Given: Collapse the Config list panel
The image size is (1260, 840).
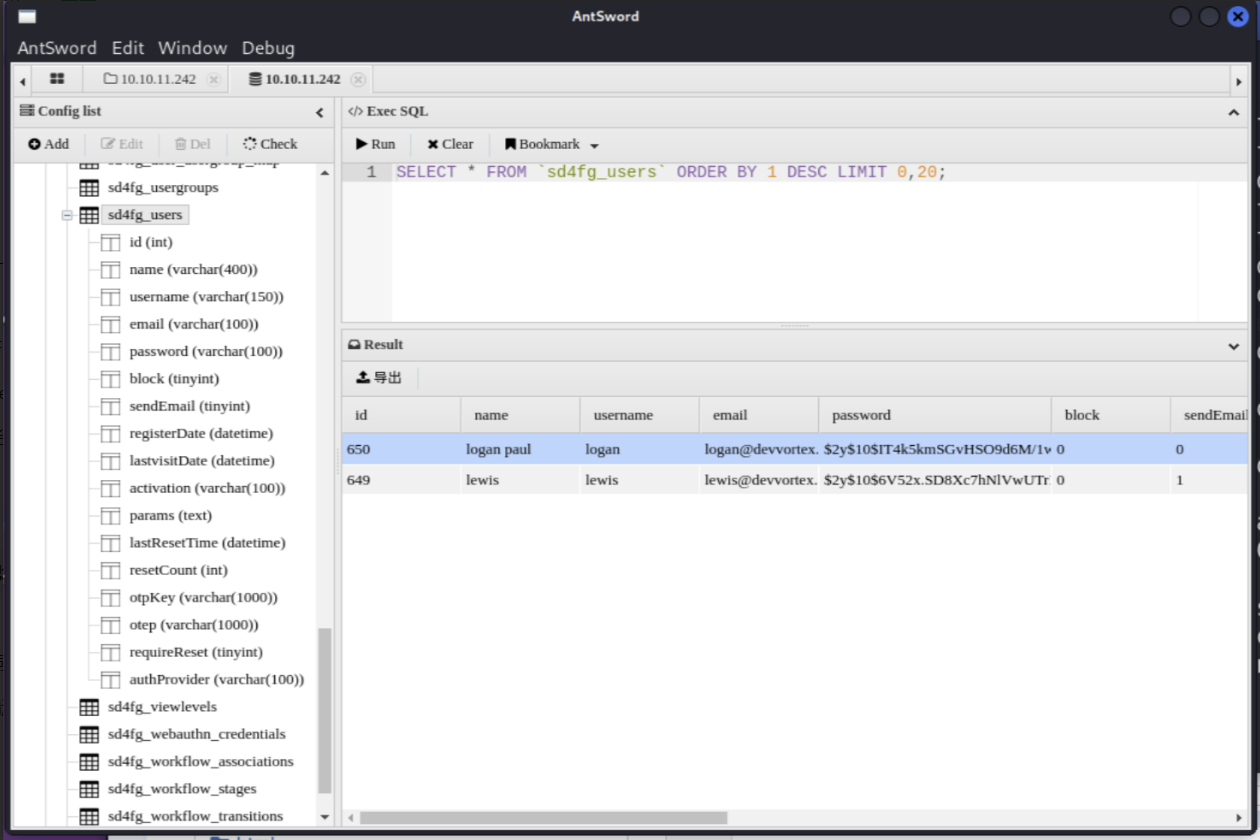Looking at the screenshot, I should (x=320, y=113).
